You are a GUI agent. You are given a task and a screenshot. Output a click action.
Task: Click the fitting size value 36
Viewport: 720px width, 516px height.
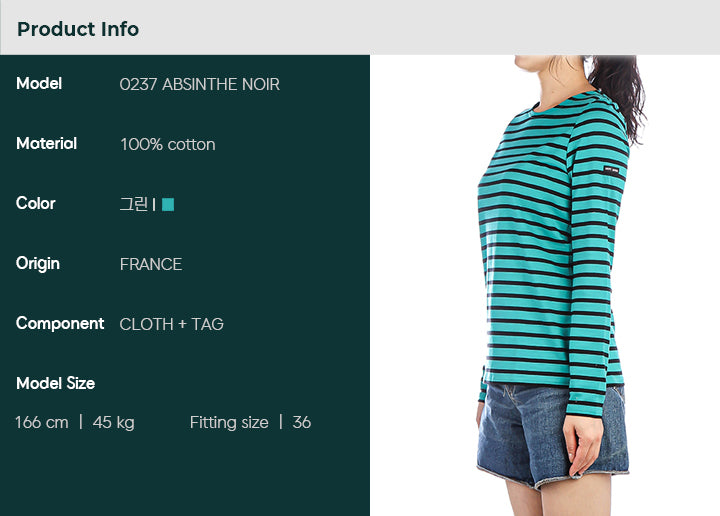tap(302, 422)
